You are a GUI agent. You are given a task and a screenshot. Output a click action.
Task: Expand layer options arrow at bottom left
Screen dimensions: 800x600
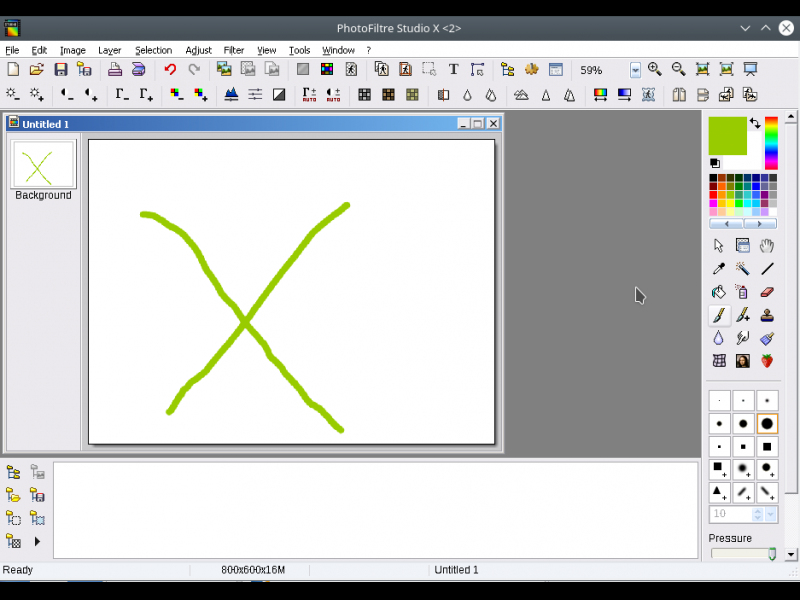pos(38,541)
